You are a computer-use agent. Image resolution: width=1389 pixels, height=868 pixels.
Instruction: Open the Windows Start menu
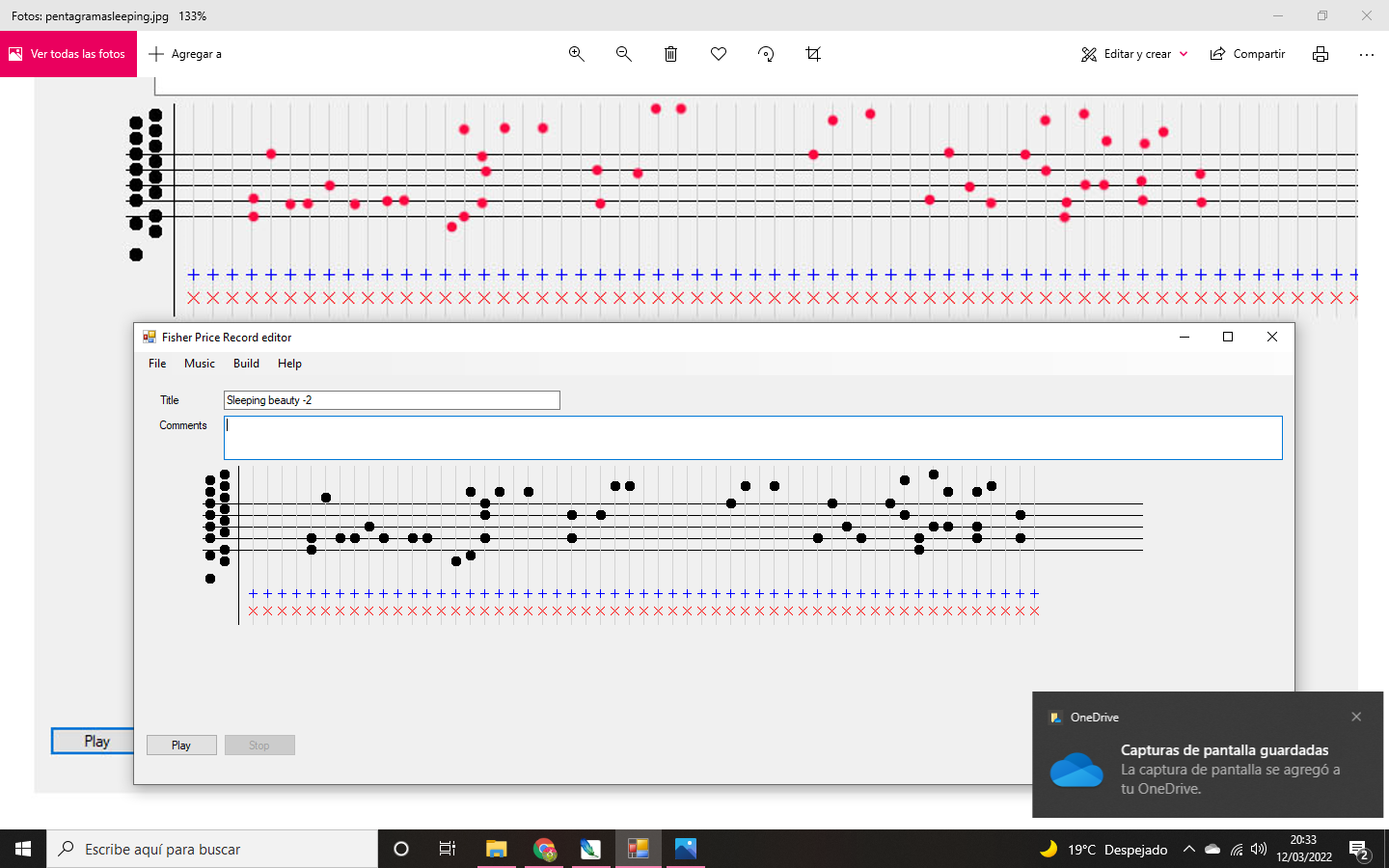23,849
